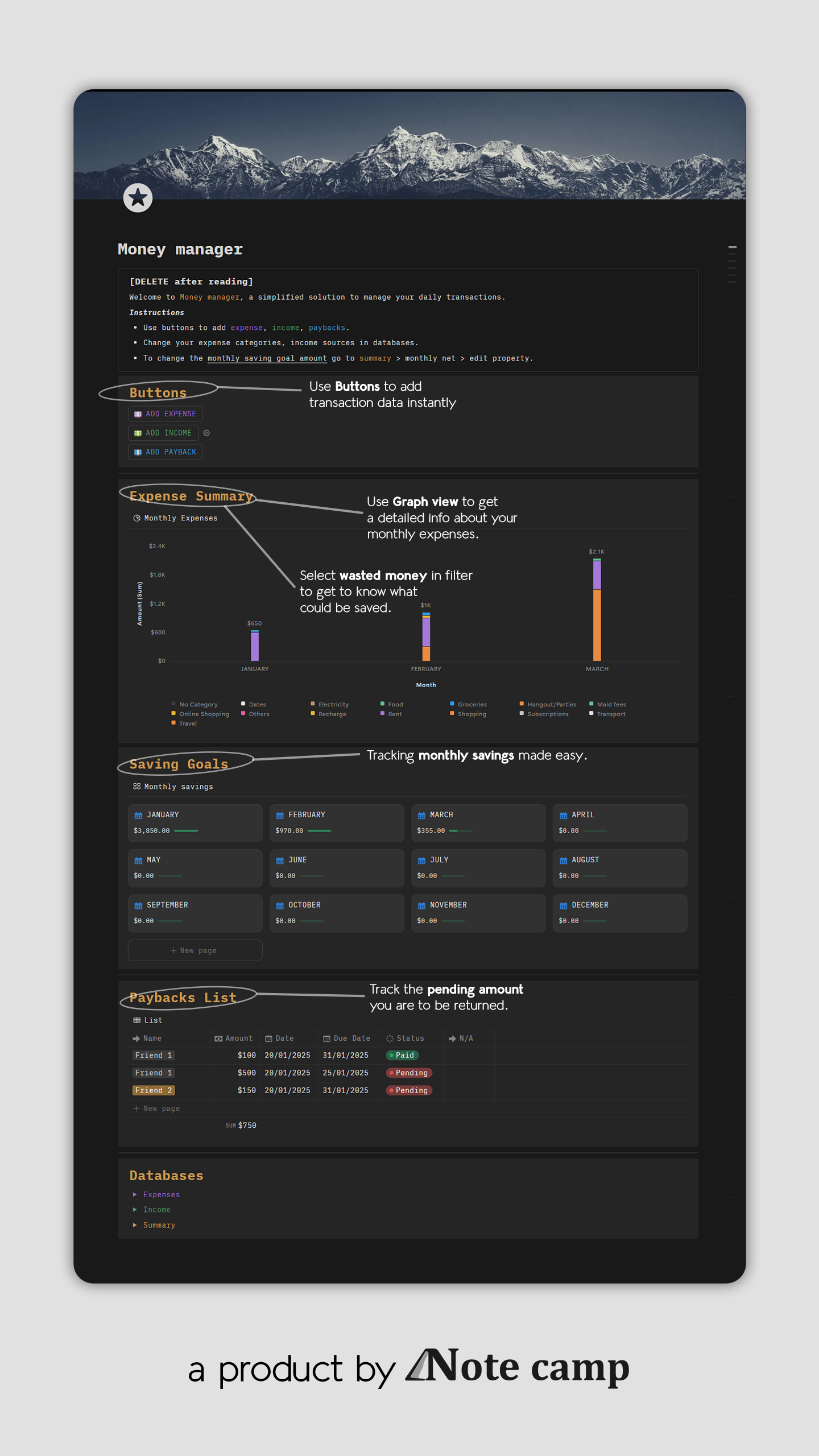Click the AUGUST calendar icon
Screen dimensions: 819x1456
point(563,861)
